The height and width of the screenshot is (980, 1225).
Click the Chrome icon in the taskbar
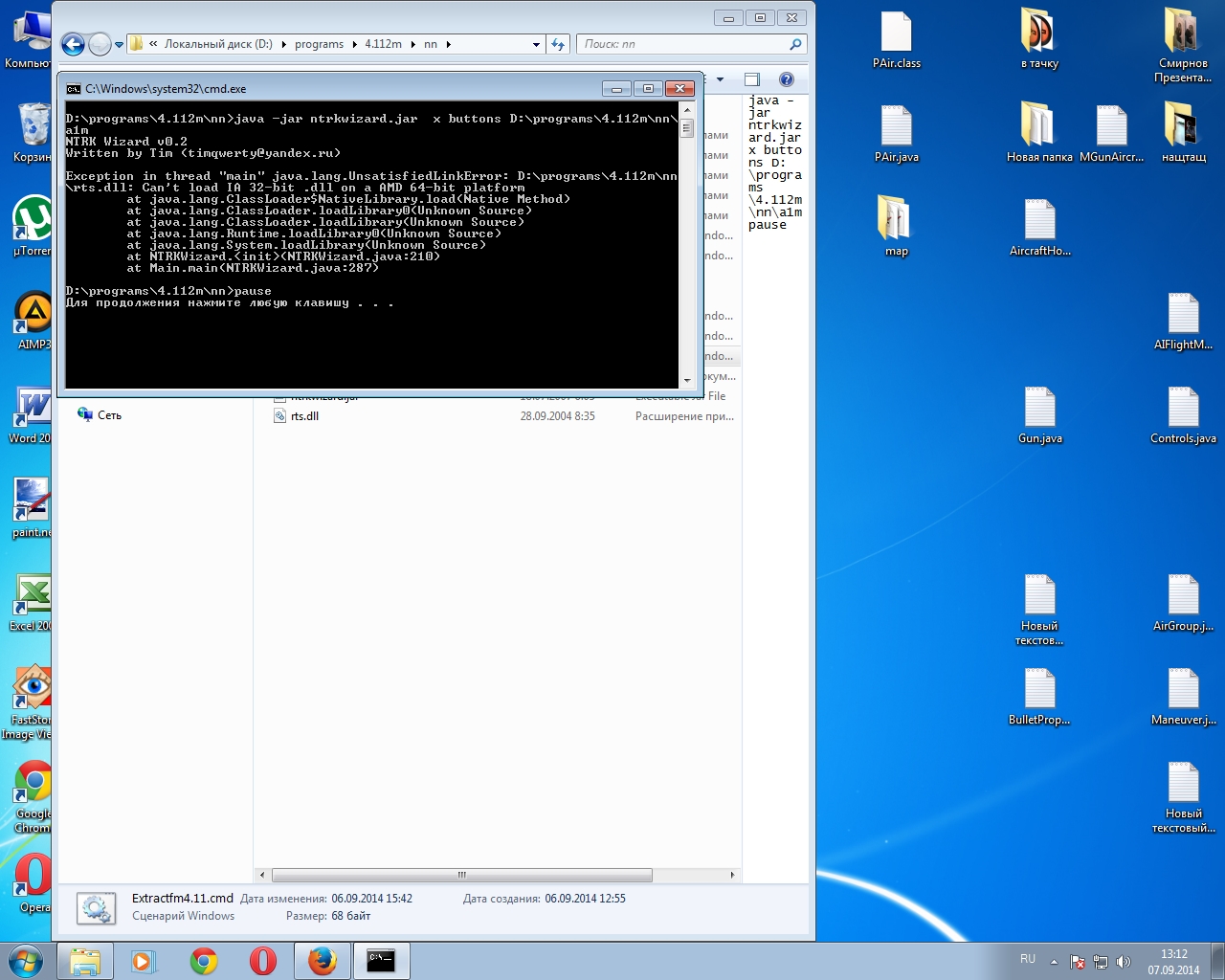pyautogui.click(x=204, y=961)
